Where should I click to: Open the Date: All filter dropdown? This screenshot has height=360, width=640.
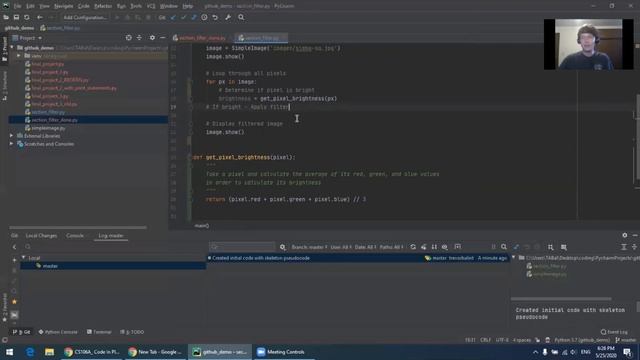tap(365, 247)
